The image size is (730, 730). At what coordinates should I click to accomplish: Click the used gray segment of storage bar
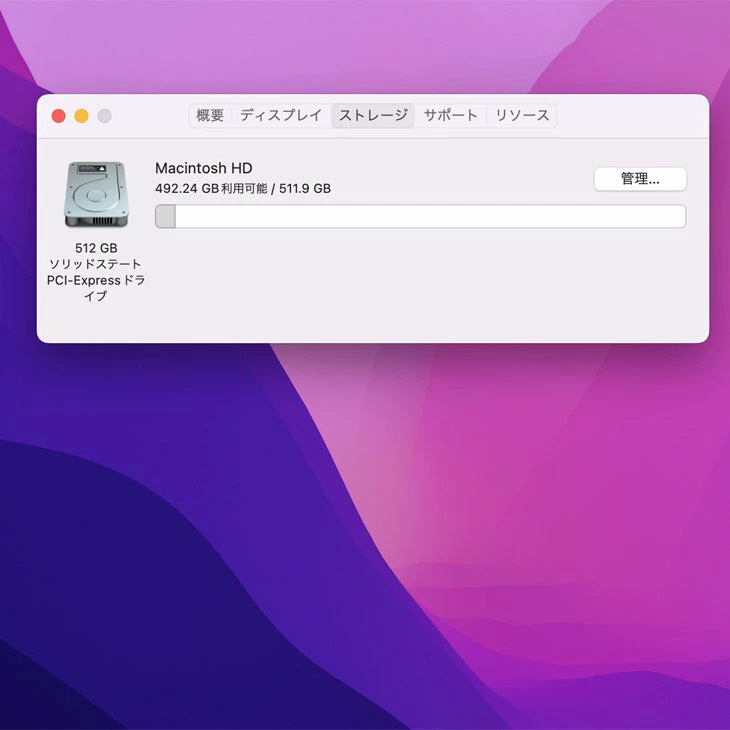(x=165, y=216)
